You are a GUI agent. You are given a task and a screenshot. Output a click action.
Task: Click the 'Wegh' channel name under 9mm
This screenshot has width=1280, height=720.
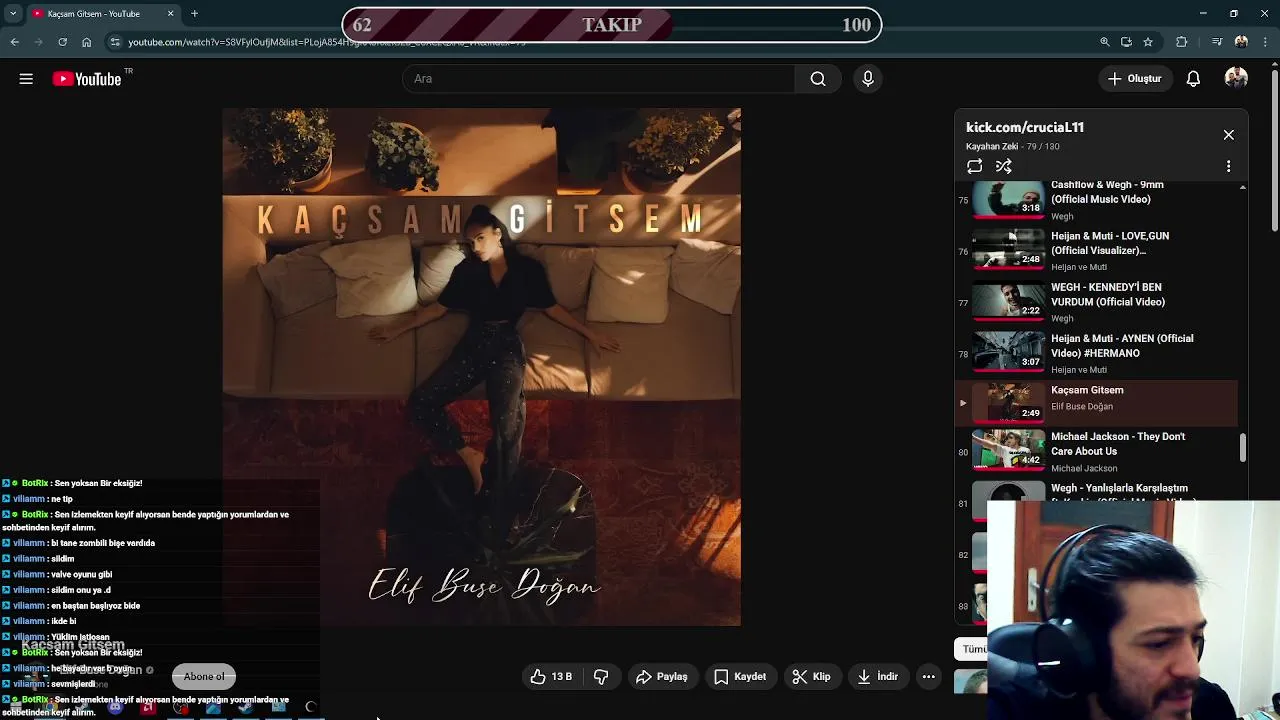coord(1062,216)
